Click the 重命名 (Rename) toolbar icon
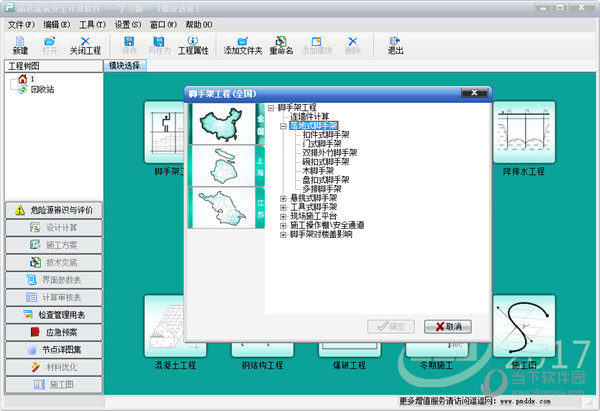Screen dimensions: 600x411 click(x=281, y=46)
